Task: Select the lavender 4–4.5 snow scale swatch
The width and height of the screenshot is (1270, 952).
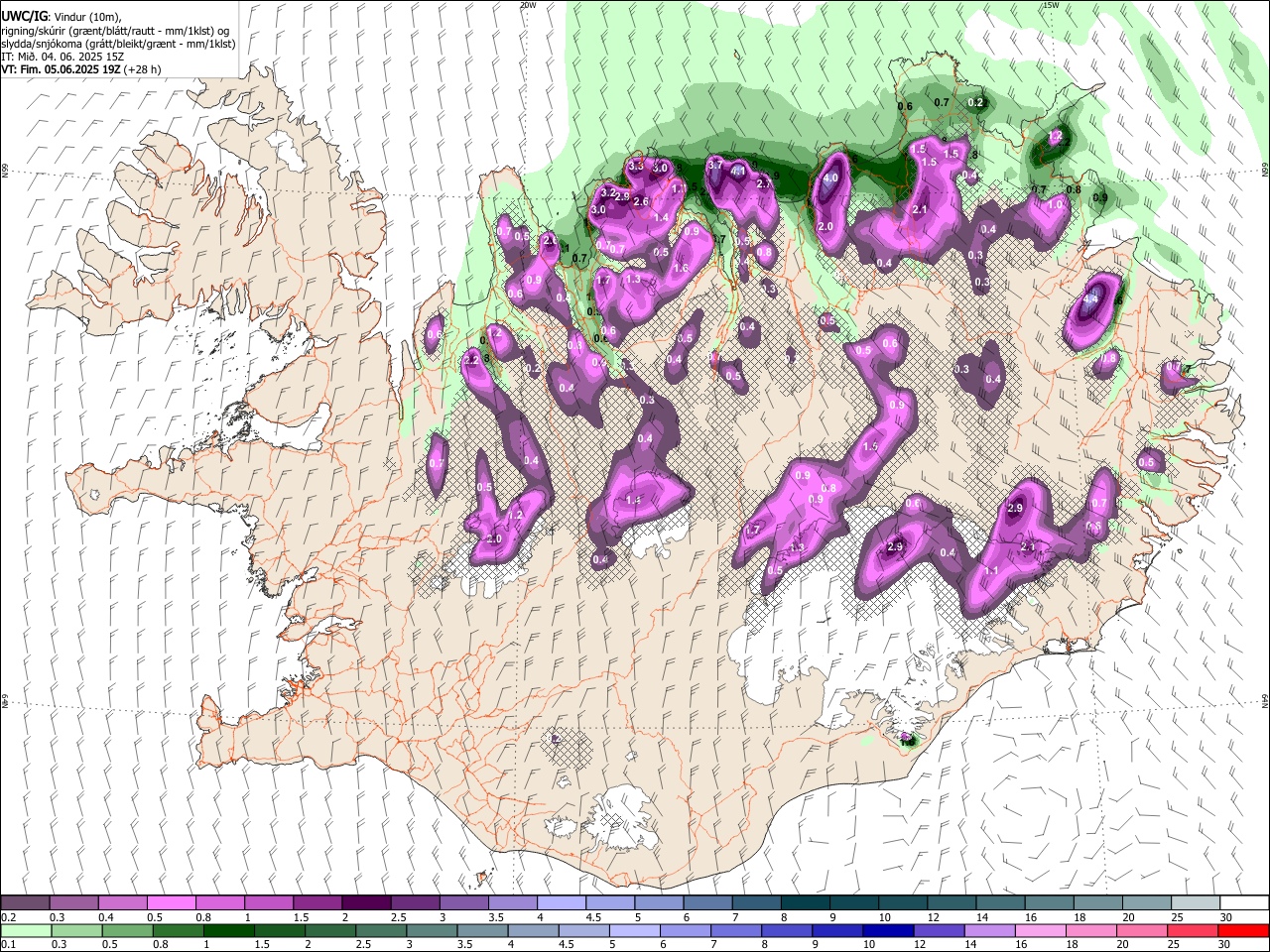Action: coord(562,902)
